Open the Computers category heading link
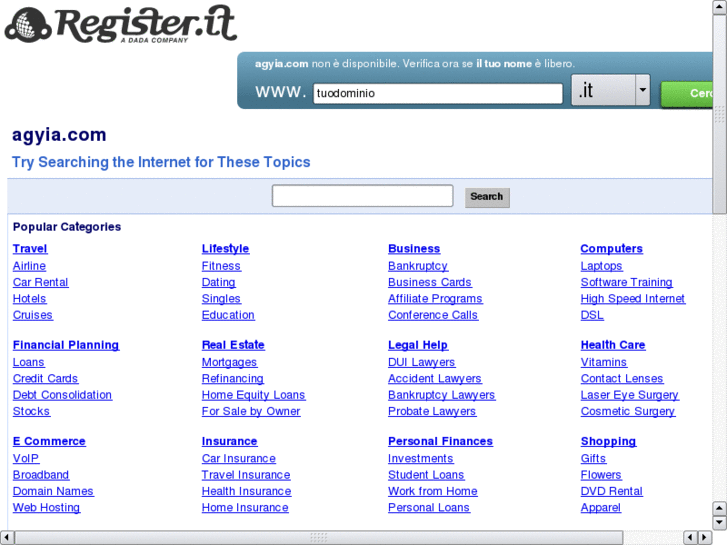Viewport: 727px width, 545px height. pos(612,249)
